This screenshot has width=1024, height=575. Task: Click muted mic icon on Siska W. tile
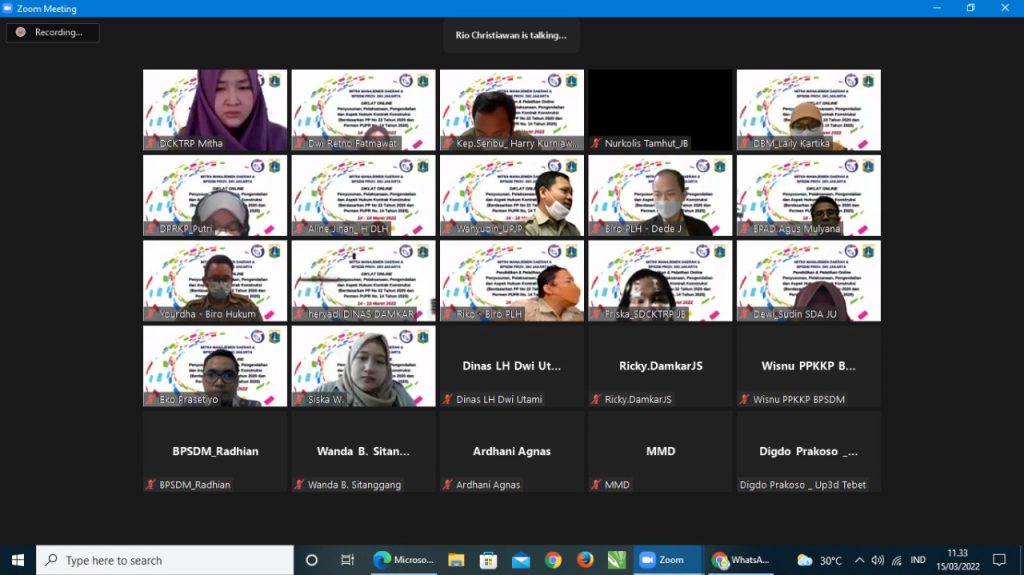pyautogui.click(x=299, y=400)
